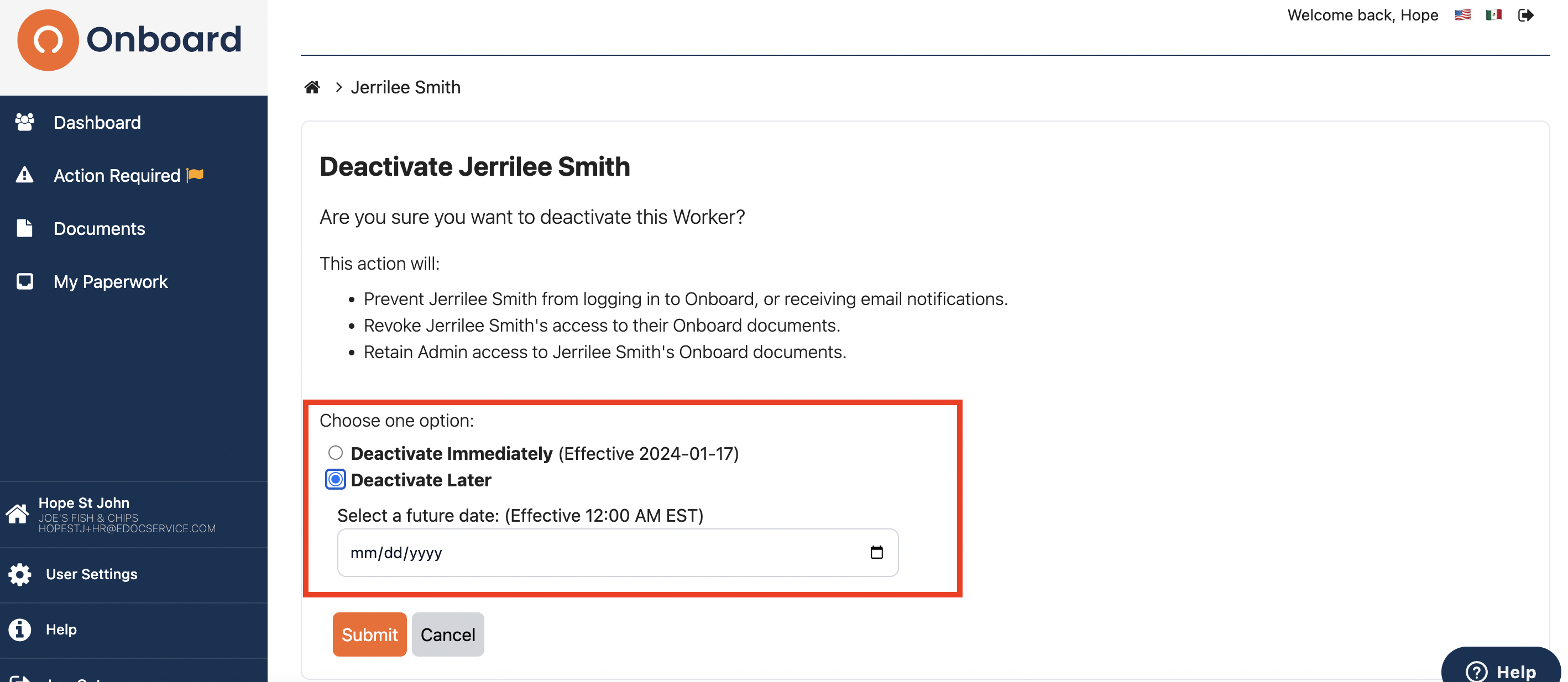Submit the deactivation form

tap(369, 634)
